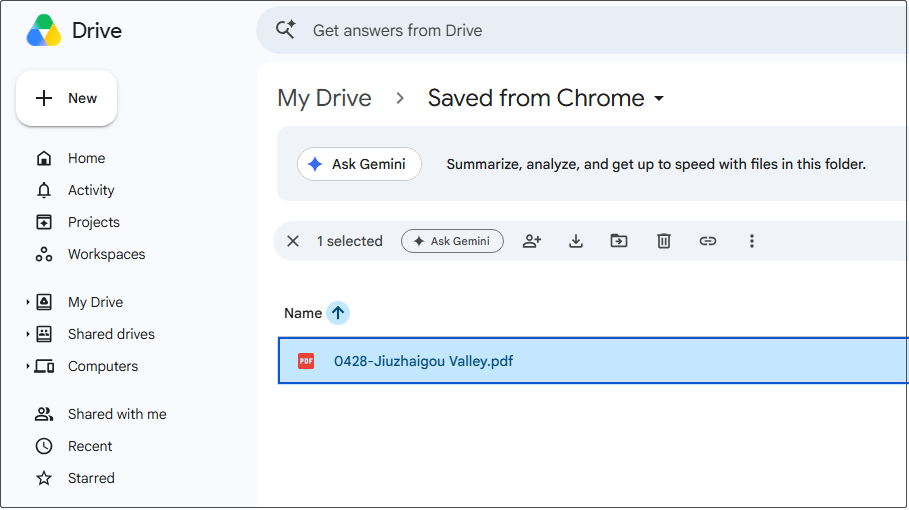This screenshot has height=510, width=909.
Task: Open Shared with me
Action: coord(117,414)
